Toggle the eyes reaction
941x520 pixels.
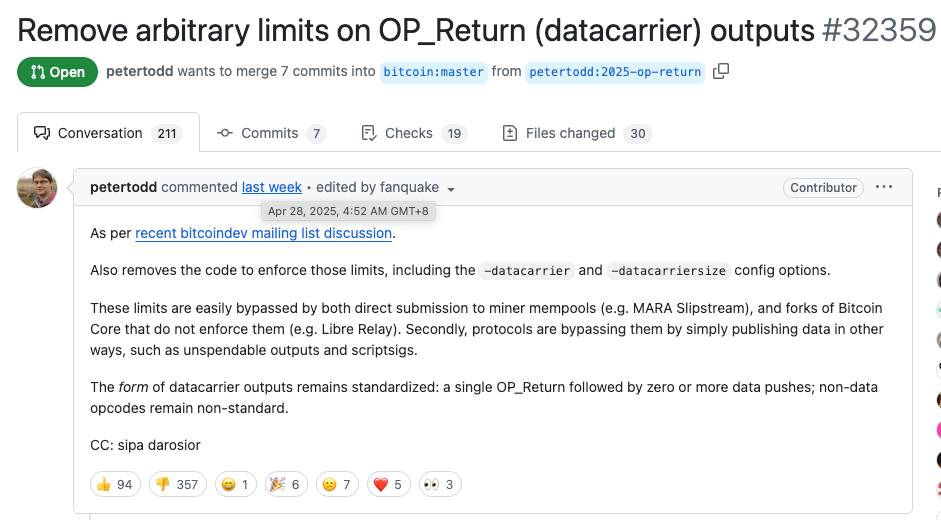tap(440, 485)
